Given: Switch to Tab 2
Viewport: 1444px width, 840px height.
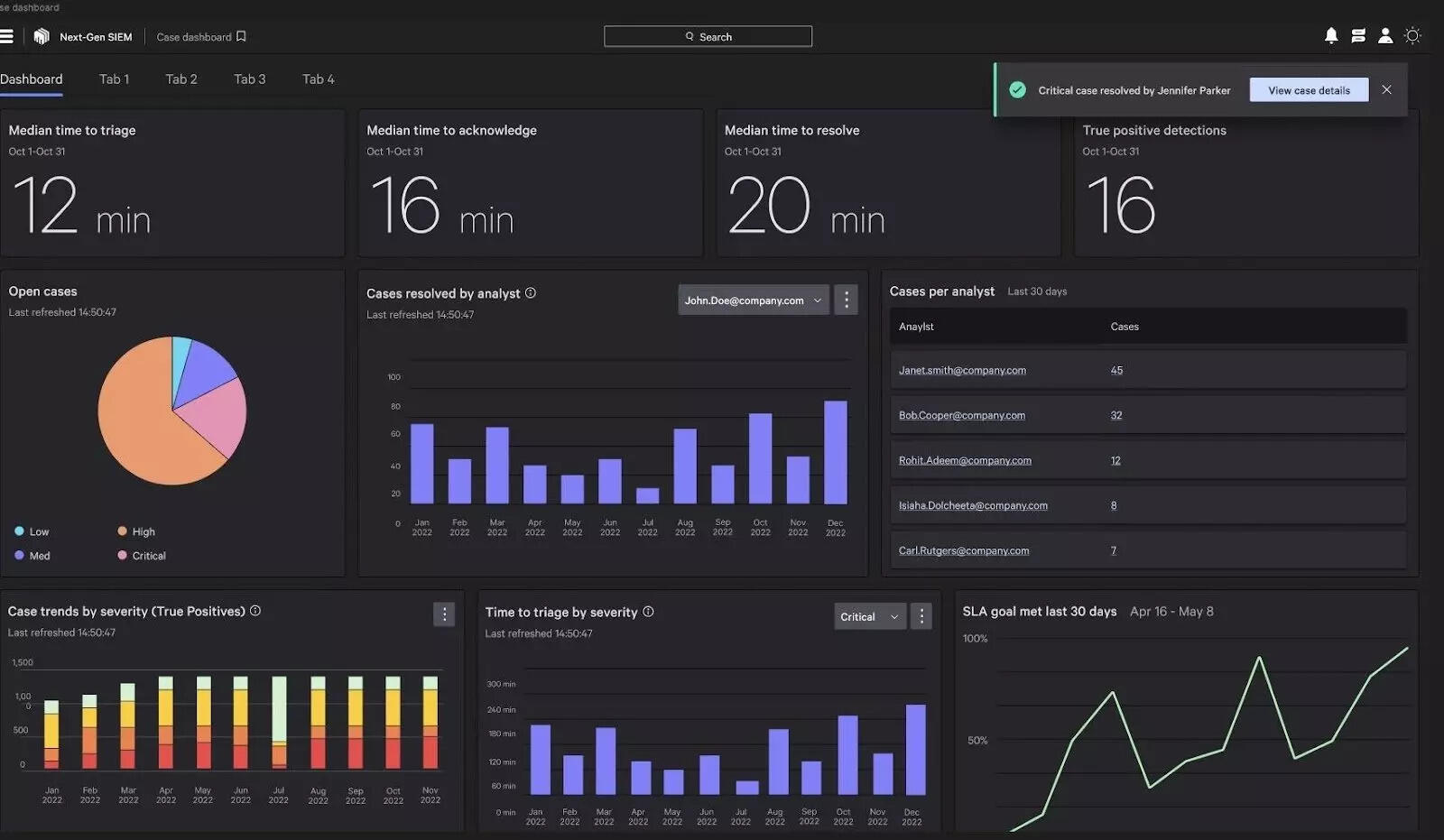Looking at the screenshot, I should [181, 79].
